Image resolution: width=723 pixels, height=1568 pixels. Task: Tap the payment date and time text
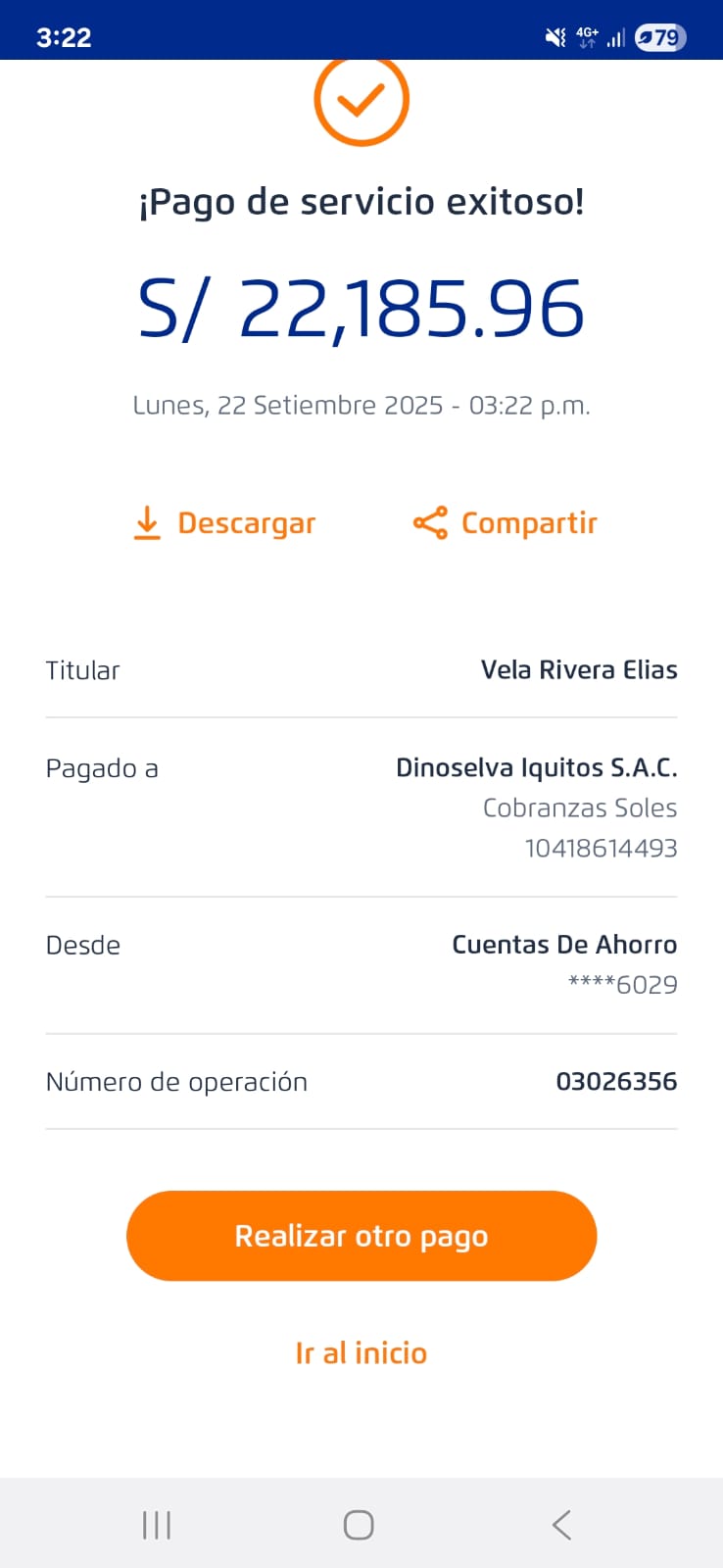(361, 406)
